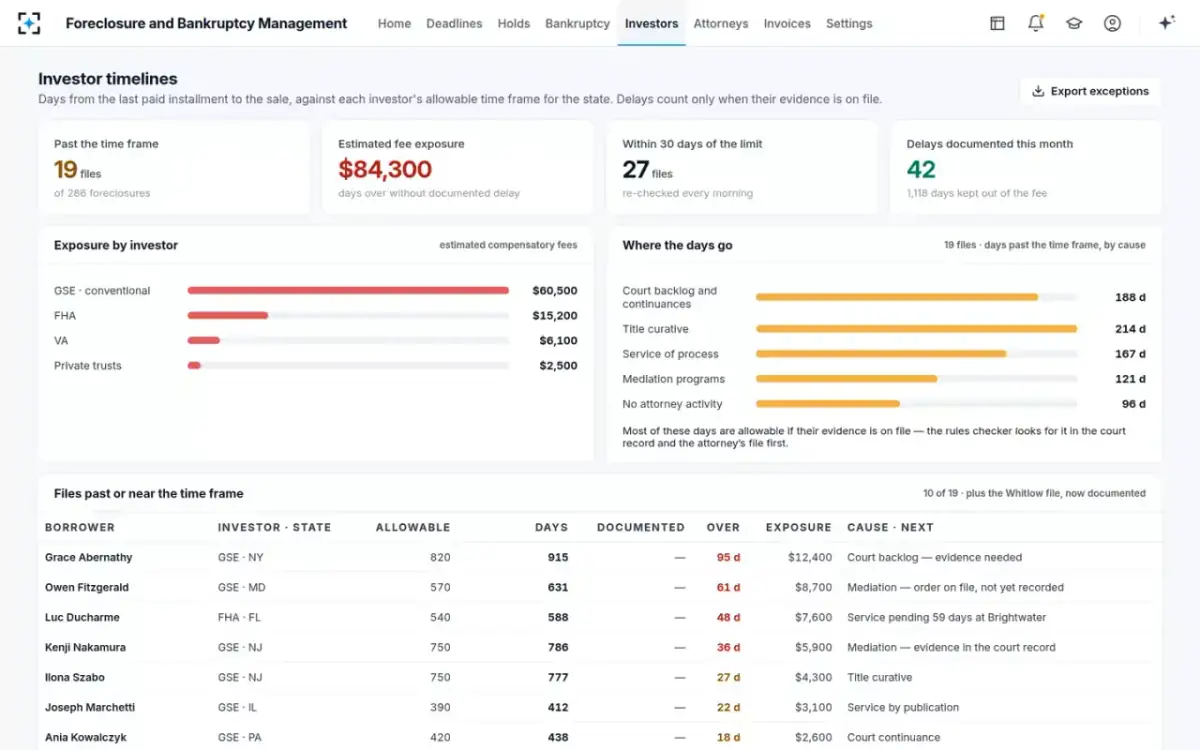The image size is (1200, 750).
Task: Open Delays documented this month card
Action: (x=1026, y=167)
